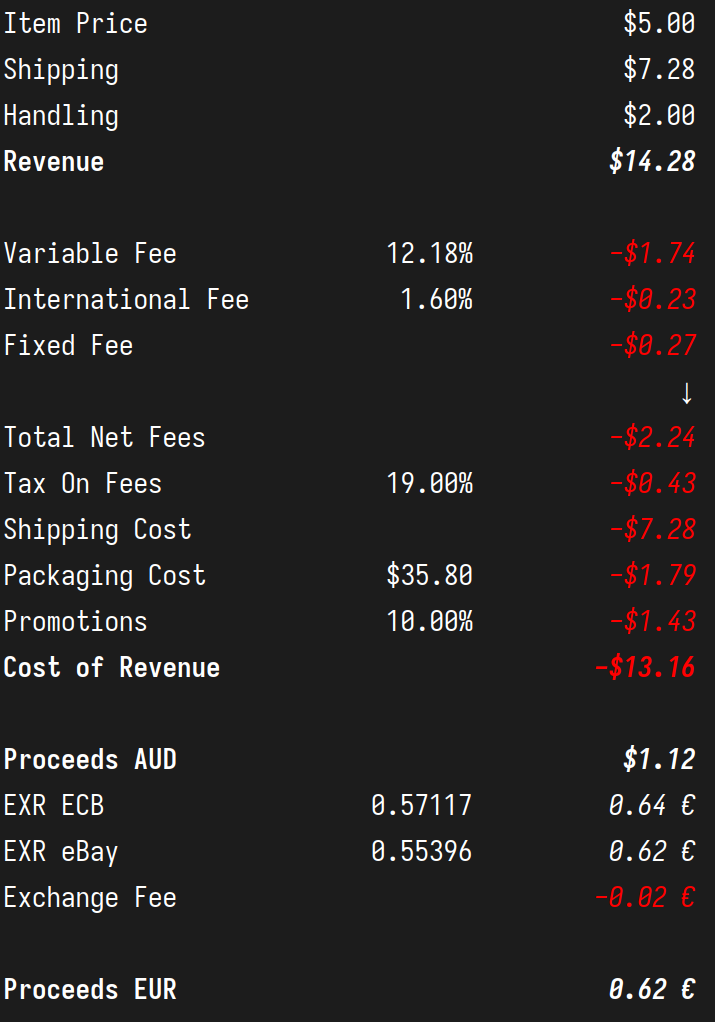The image size is (715, 1022).
Task: Select the Shipping amount in the revenue section
Action: (x=658, y=70)
